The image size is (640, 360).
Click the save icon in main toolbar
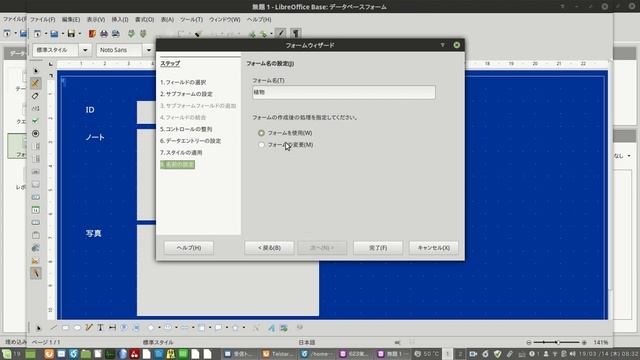point(71,33)
